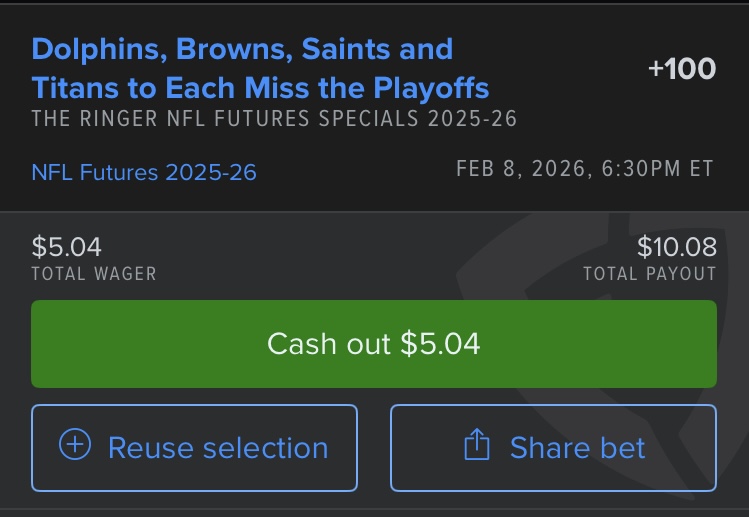Select the Reuse selection button
This screenshot has height=517, width=749.
pyautogui.click(x=194, y=448)
